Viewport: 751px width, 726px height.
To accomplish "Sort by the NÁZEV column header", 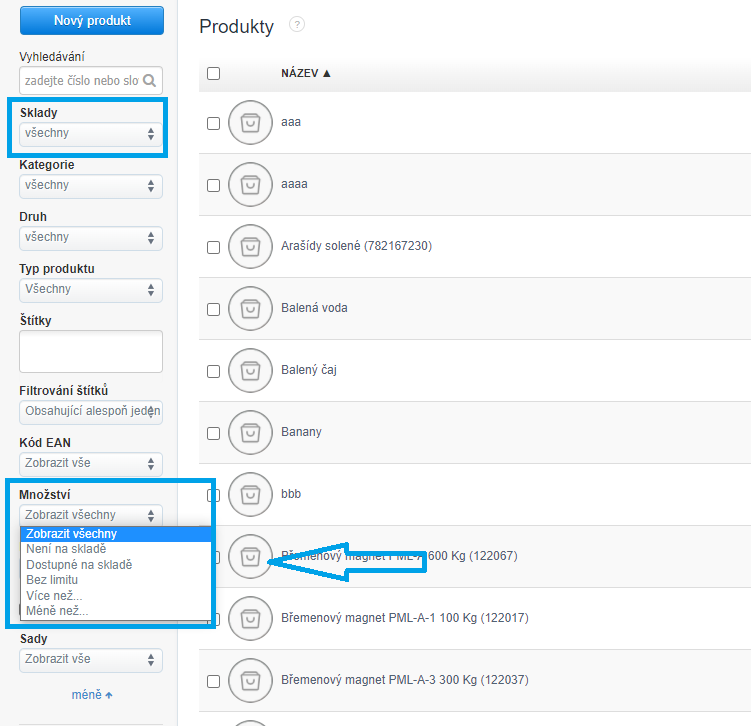I will click(305, 73).
